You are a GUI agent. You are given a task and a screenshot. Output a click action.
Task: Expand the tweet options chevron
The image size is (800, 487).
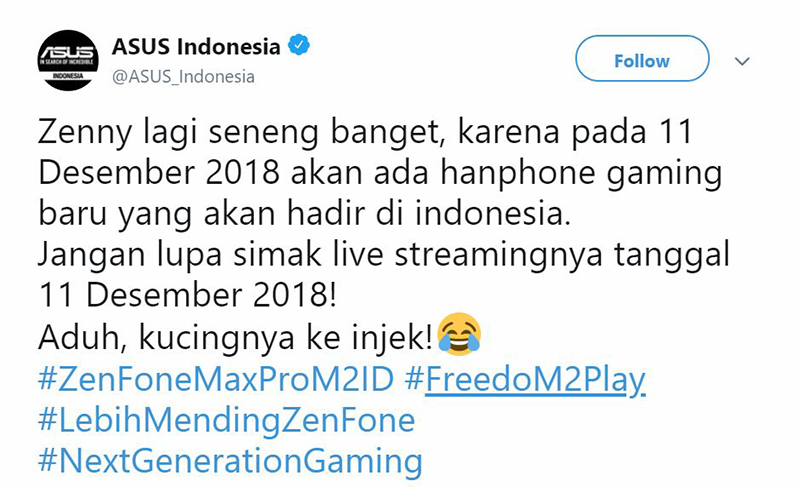pos(742,61)
